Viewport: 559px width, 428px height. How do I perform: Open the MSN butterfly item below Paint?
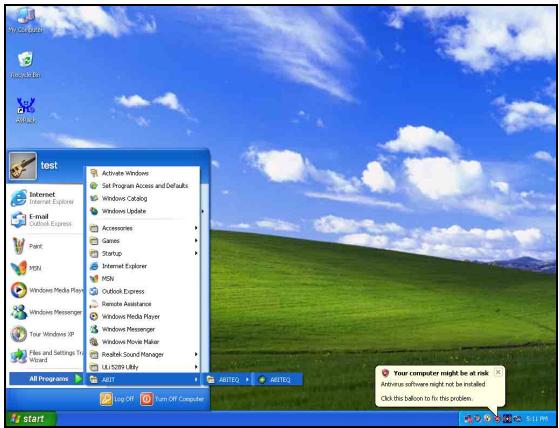(x=45, y=268)
